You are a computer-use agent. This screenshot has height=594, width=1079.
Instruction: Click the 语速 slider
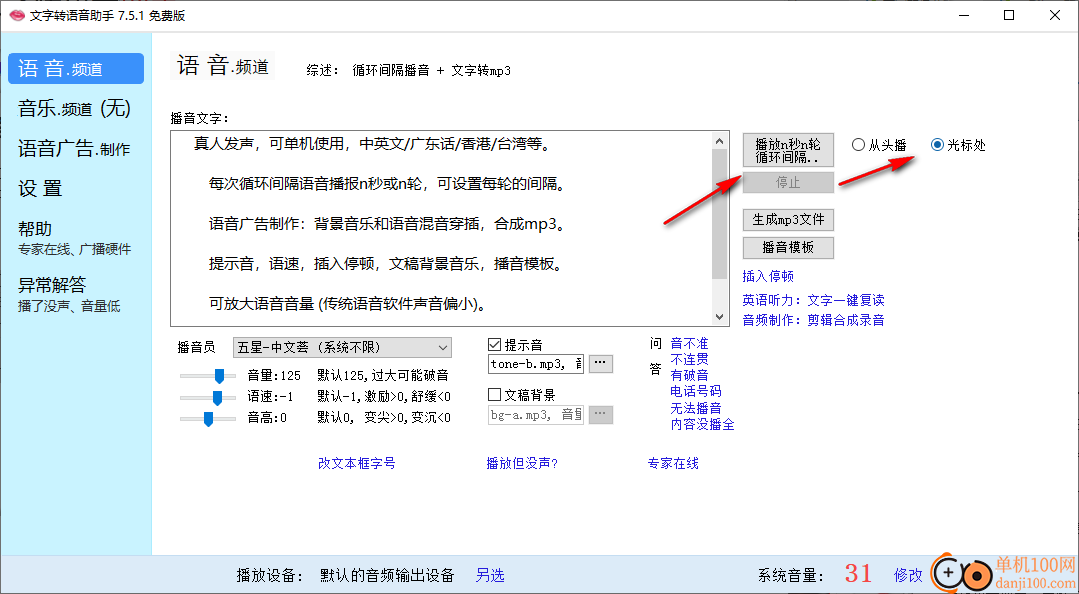click(208, 397)
